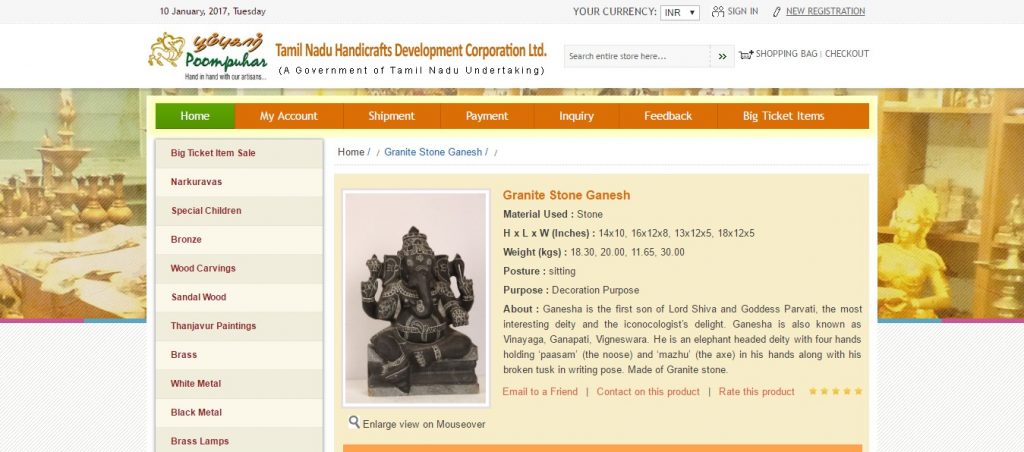Screen dimensions: 1024x452
Task: Click the Ganesh statue product image
Action: 416,298
